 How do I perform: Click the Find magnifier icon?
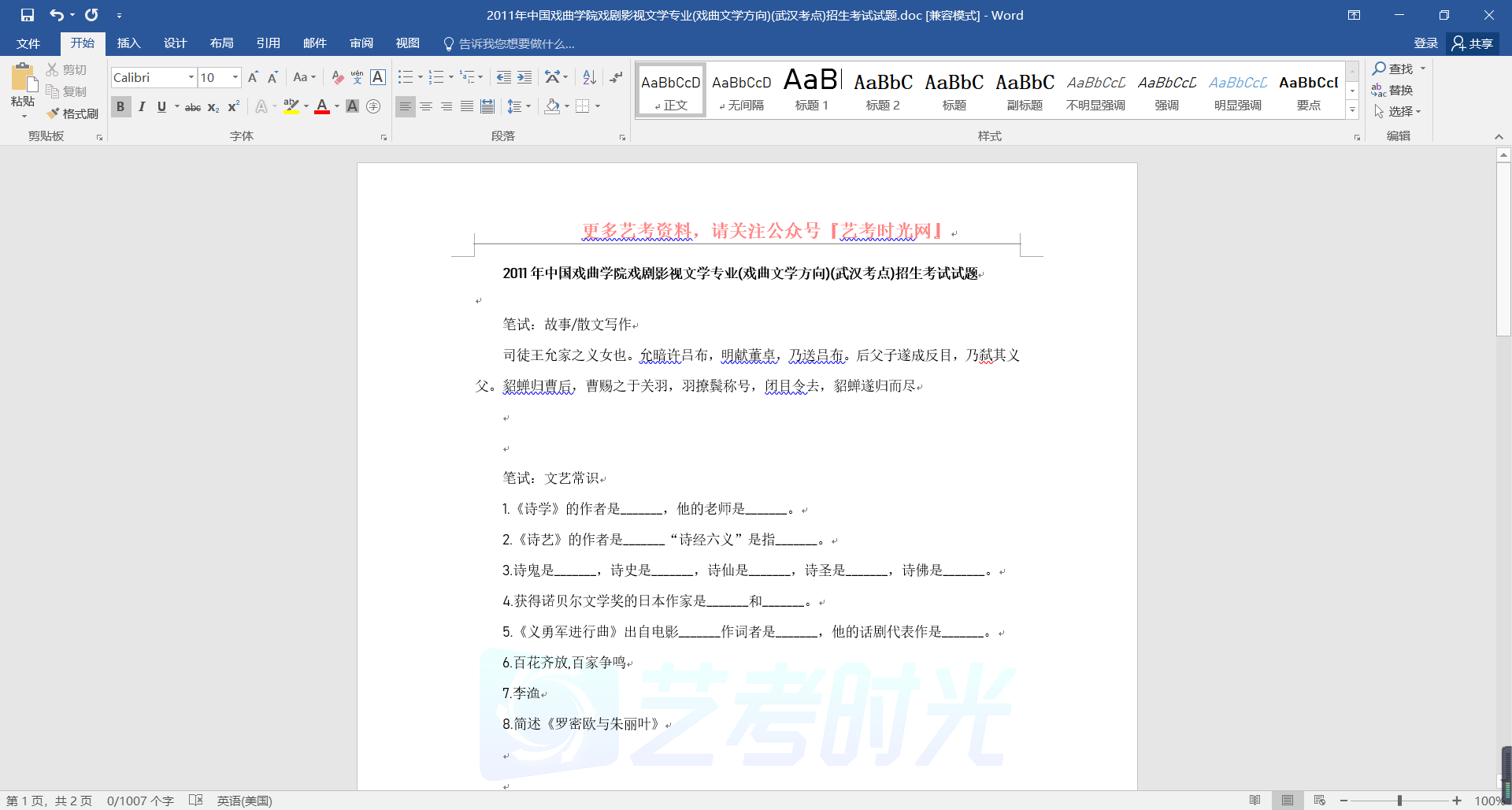click(1380, 69)
